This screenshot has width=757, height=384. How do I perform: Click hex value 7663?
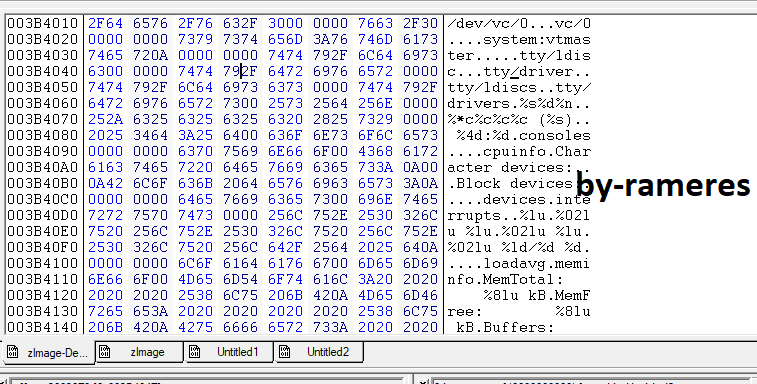376,23
